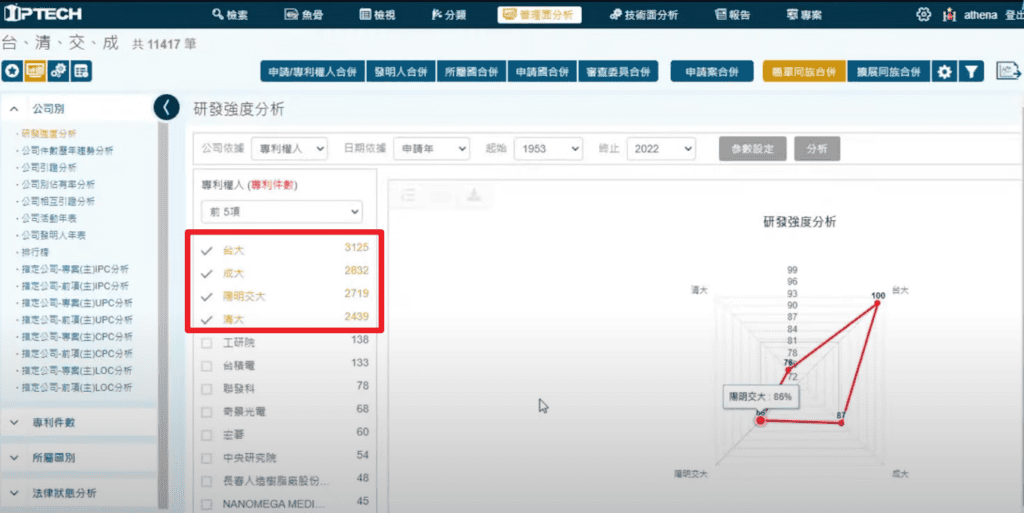Enable the 台積電 checkbox

pyautogui.click(x=207, y=364)
